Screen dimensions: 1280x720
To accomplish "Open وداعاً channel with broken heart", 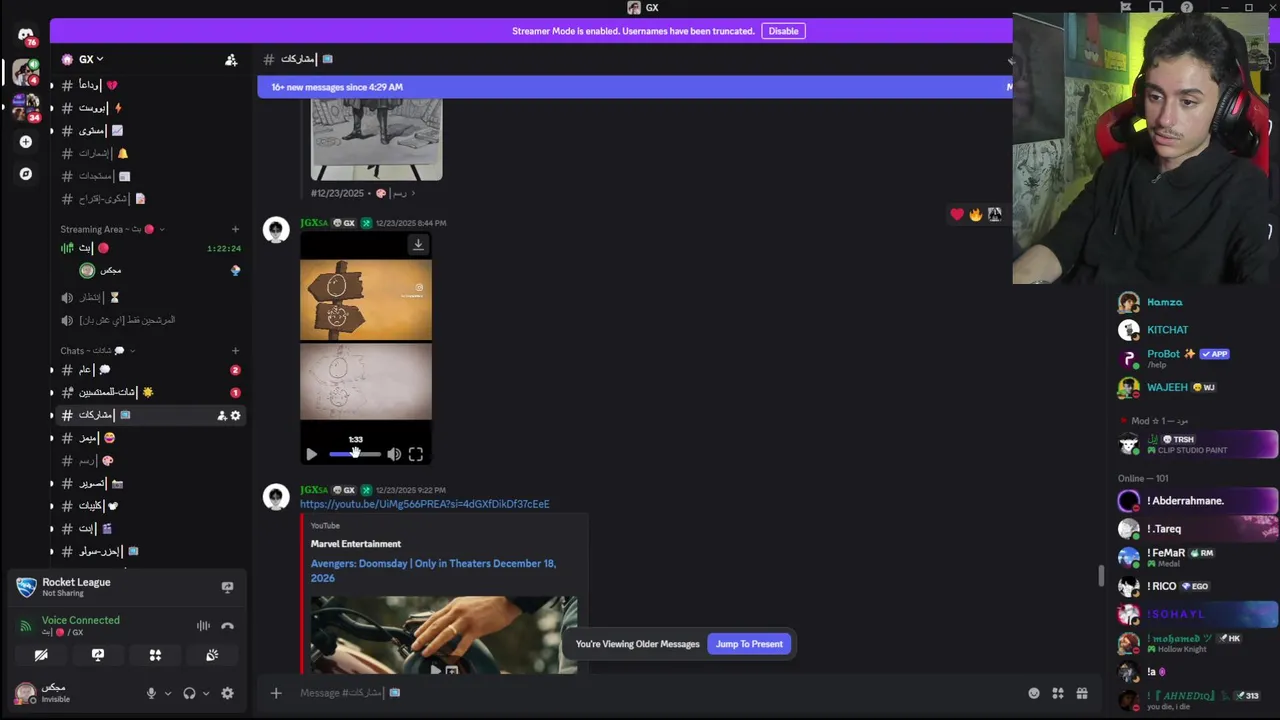I will 150,85.
